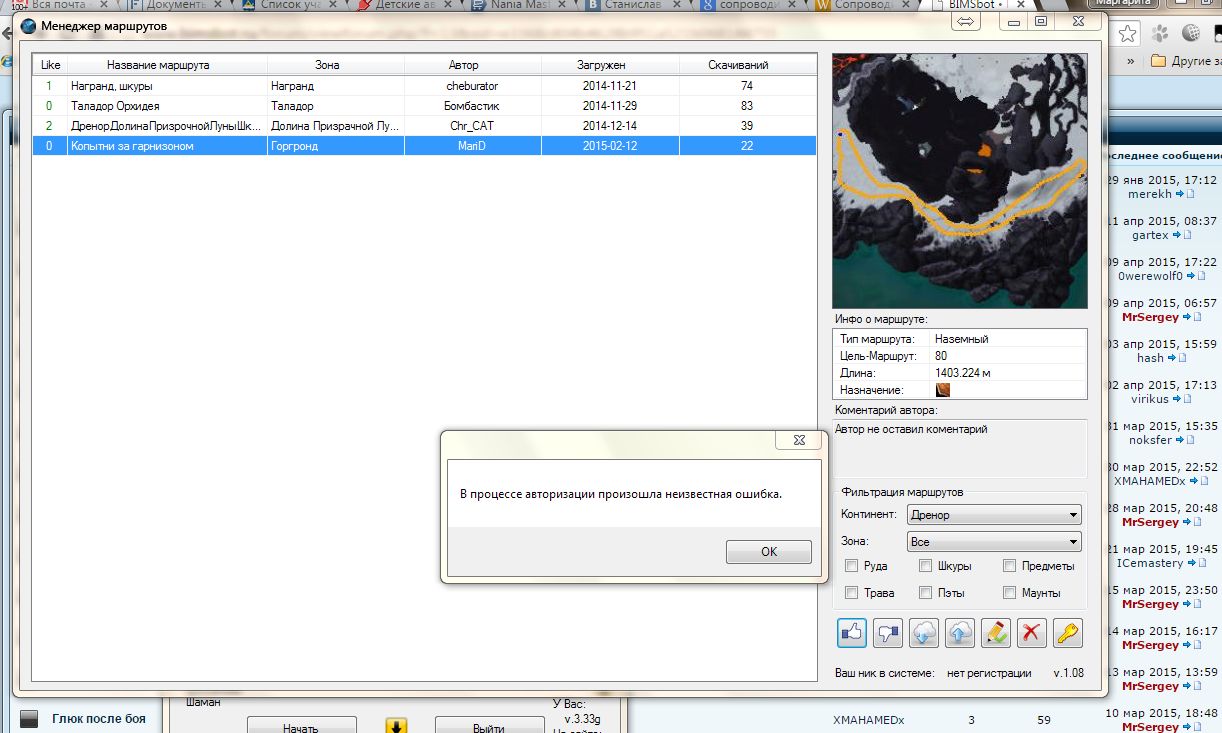Click the thumbs-up like route button
The image size is (1222, 733).
coord(852,632)
